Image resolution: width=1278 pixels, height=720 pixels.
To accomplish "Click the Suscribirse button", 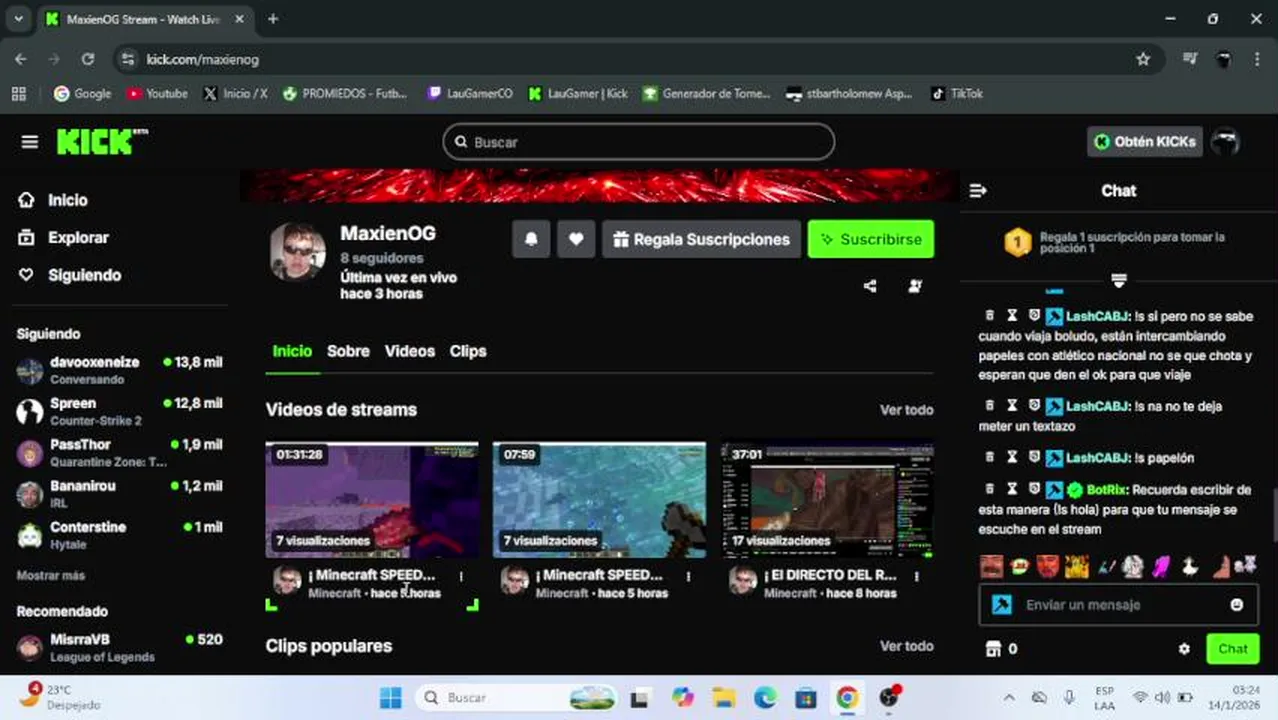I will click(x=871, y=239).
